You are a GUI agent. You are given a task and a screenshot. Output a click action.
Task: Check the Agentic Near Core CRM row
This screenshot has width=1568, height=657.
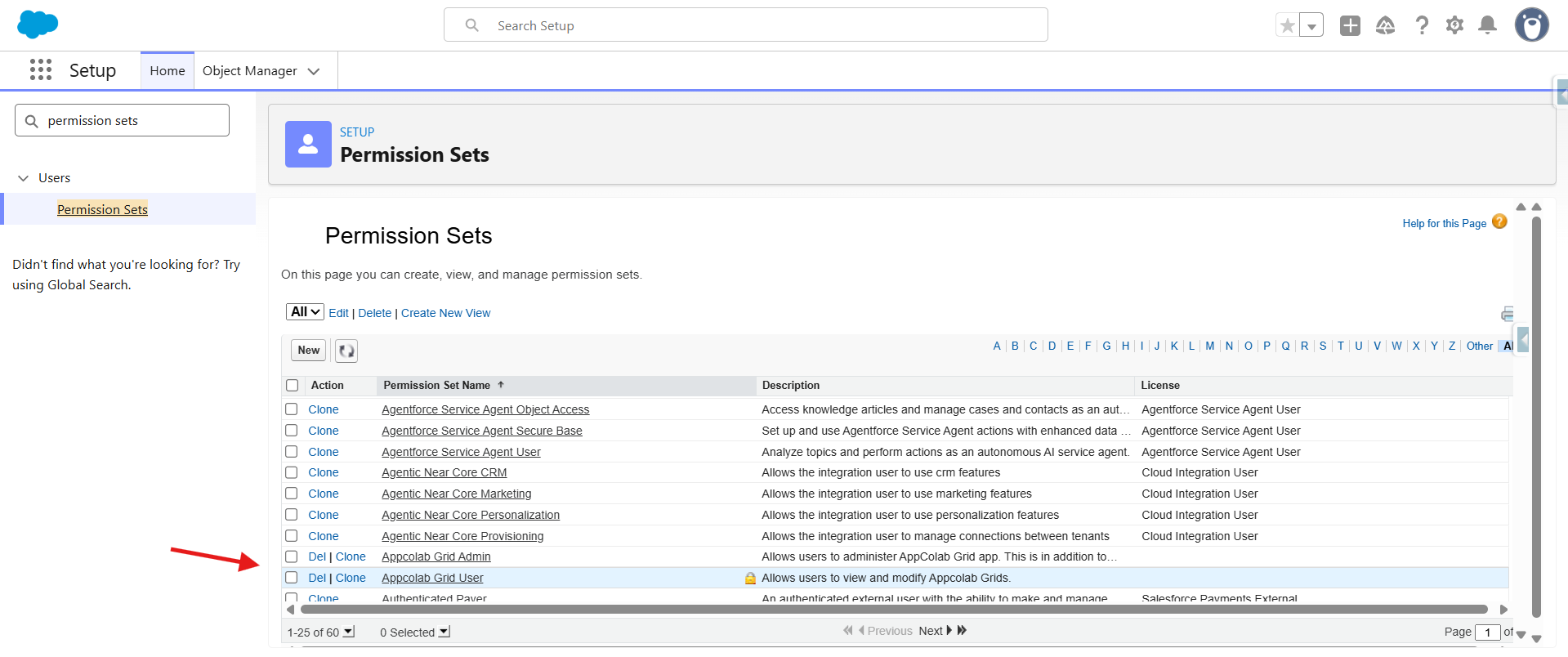click(x=292, y=472)
